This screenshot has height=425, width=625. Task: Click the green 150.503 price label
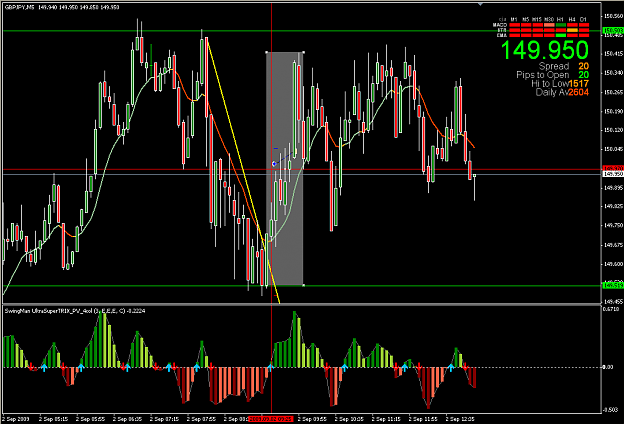pyautogui.click(x=613, y=31)
